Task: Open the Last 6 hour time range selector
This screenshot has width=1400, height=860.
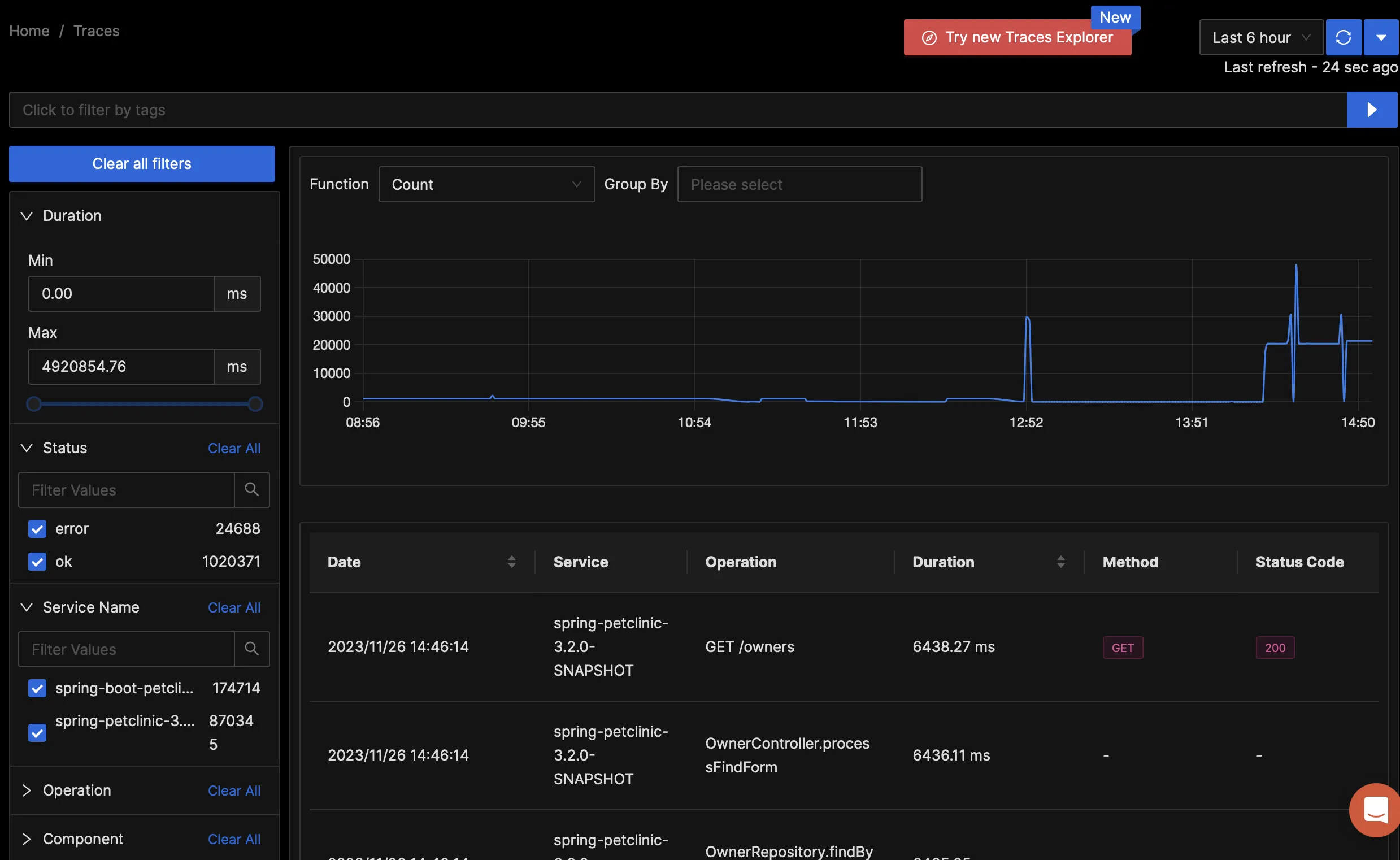Action: pyautogui.click(x=1261, y=37)
